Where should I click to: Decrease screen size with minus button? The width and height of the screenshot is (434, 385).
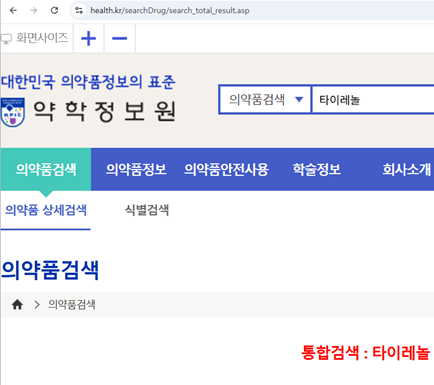(x=120, y=38)
